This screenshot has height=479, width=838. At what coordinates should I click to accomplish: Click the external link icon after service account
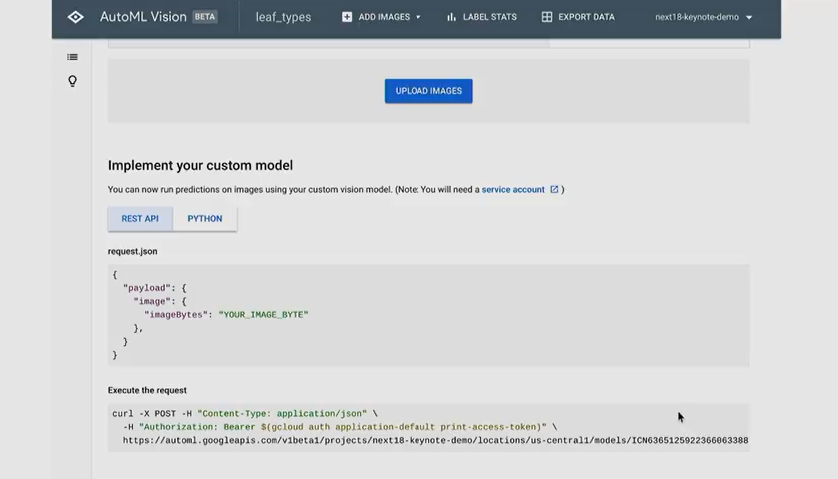554,189
